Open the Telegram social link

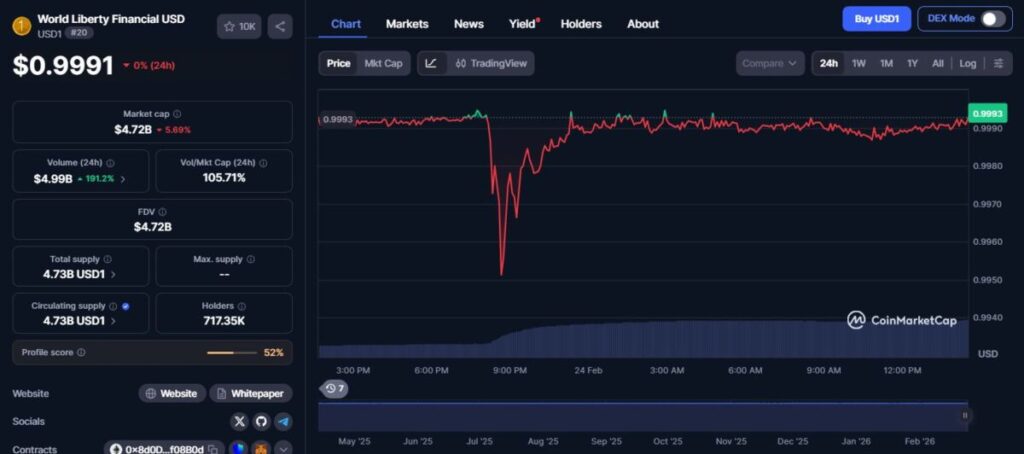point(283,421)
